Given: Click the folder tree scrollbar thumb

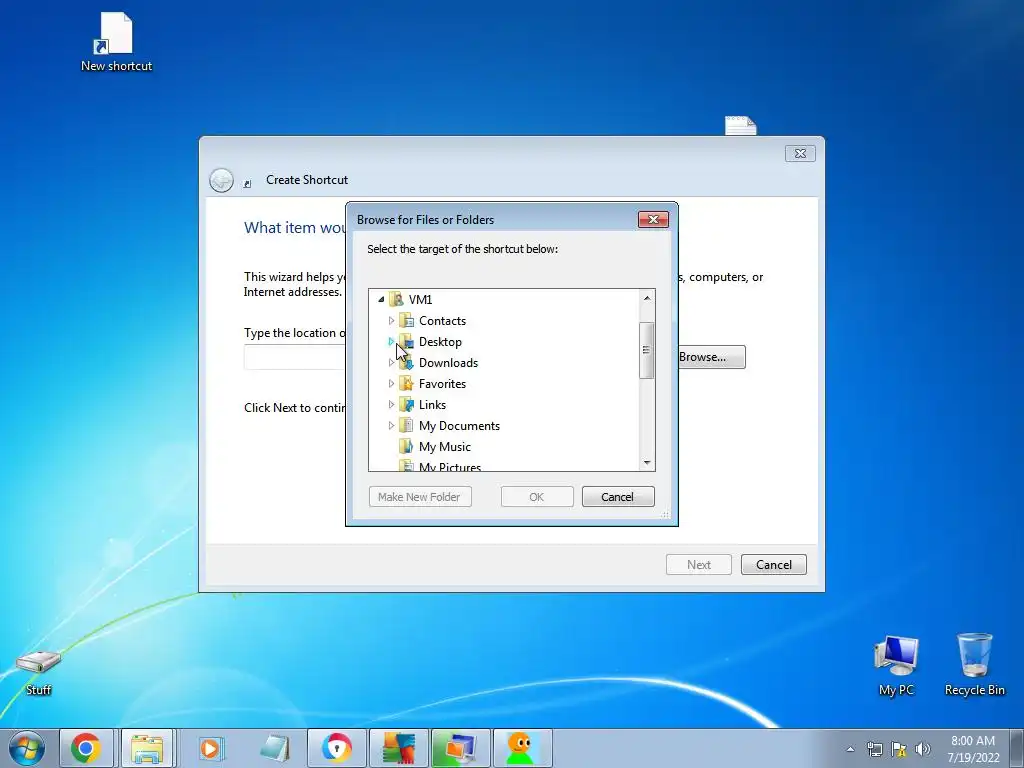Looking at the screenshot, I should pyautogui.click(x=647, y=350).
